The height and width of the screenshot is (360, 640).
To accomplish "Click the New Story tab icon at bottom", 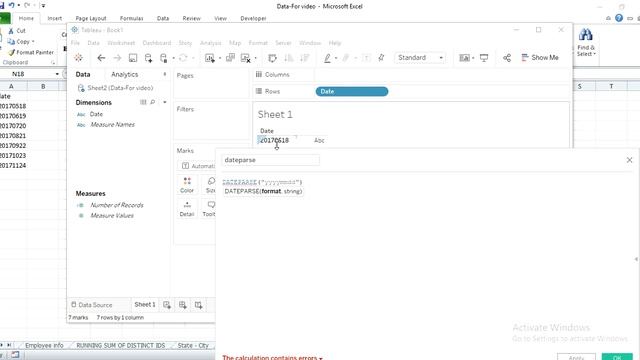I will (x=198, y=305).
